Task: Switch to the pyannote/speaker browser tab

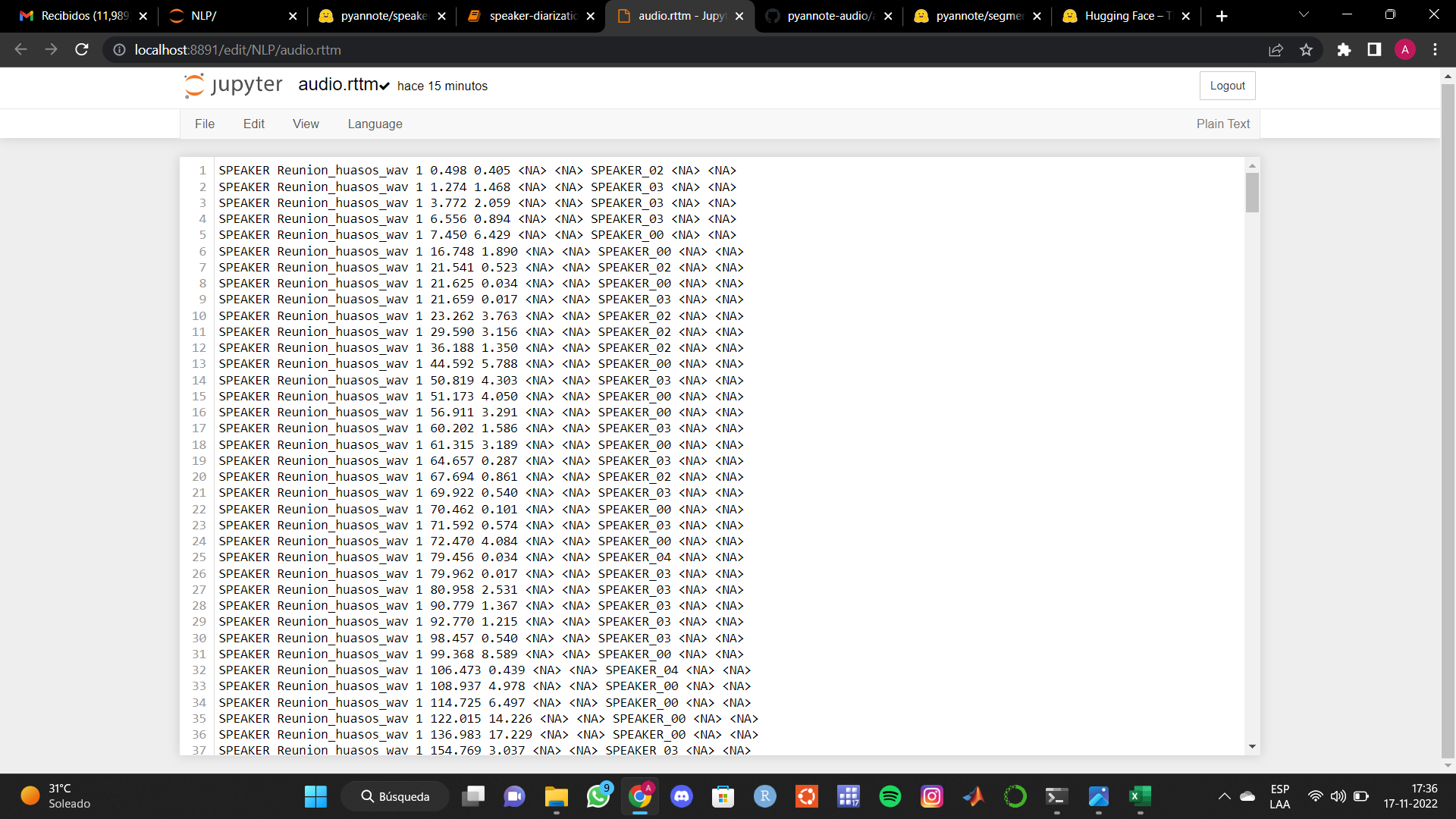Action: pyautogui.click(x=379, y=15)
